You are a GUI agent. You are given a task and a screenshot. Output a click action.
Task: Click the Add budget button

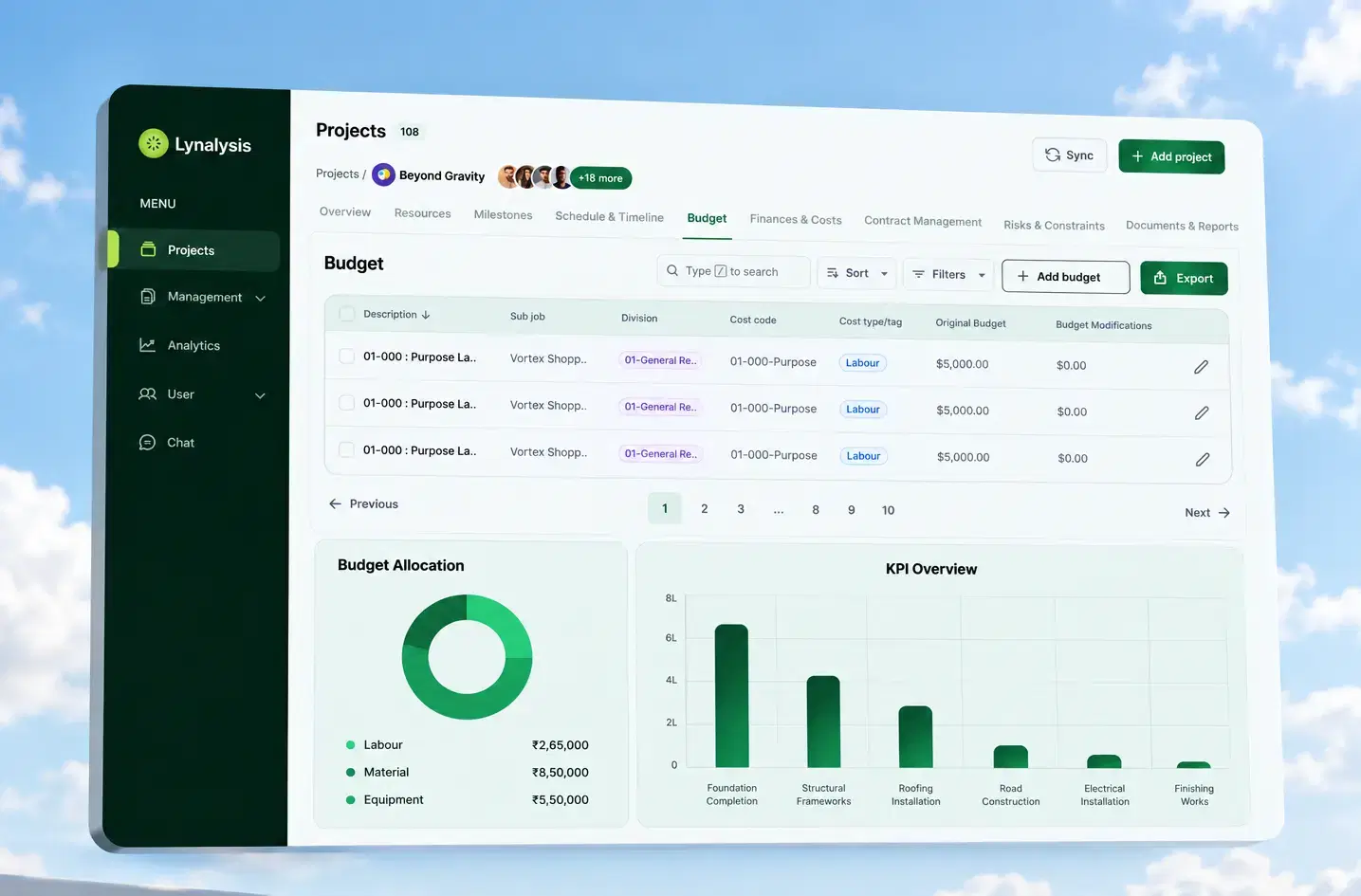coord(1065,277)
